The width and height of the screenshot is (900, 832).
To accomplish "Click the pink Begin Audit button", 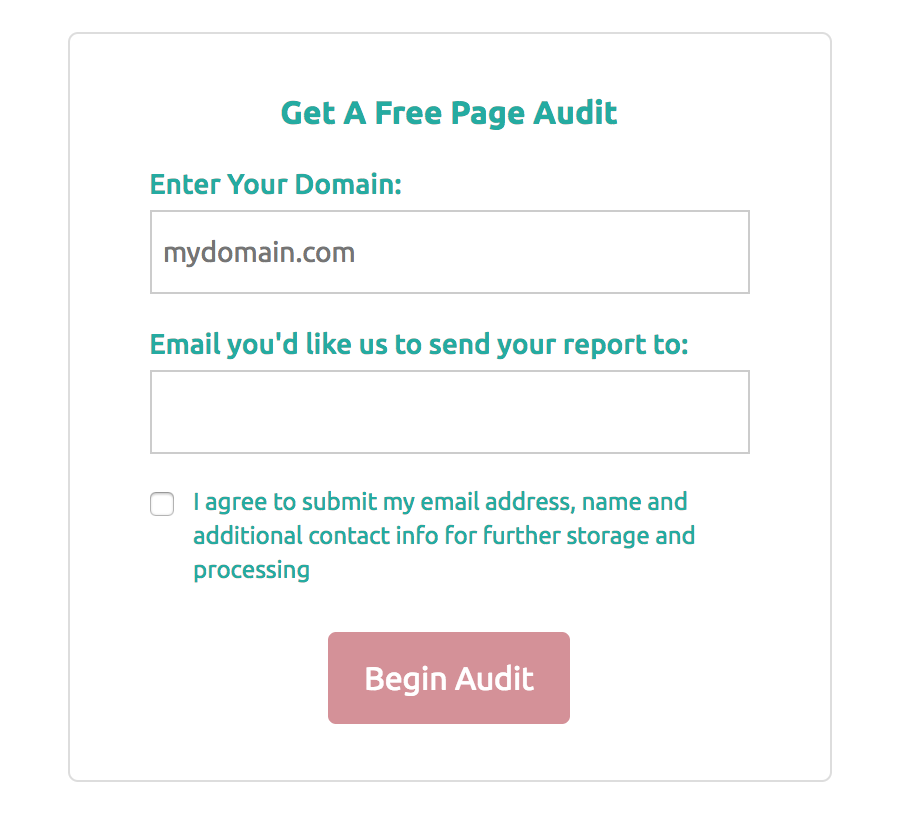I will 448,678.
